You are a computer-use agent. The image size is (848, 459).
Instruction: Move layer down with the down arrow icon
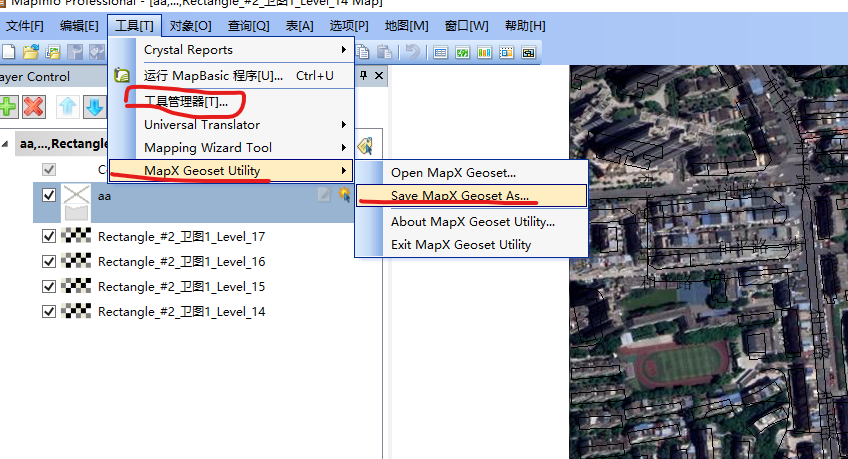coord(93,106)
